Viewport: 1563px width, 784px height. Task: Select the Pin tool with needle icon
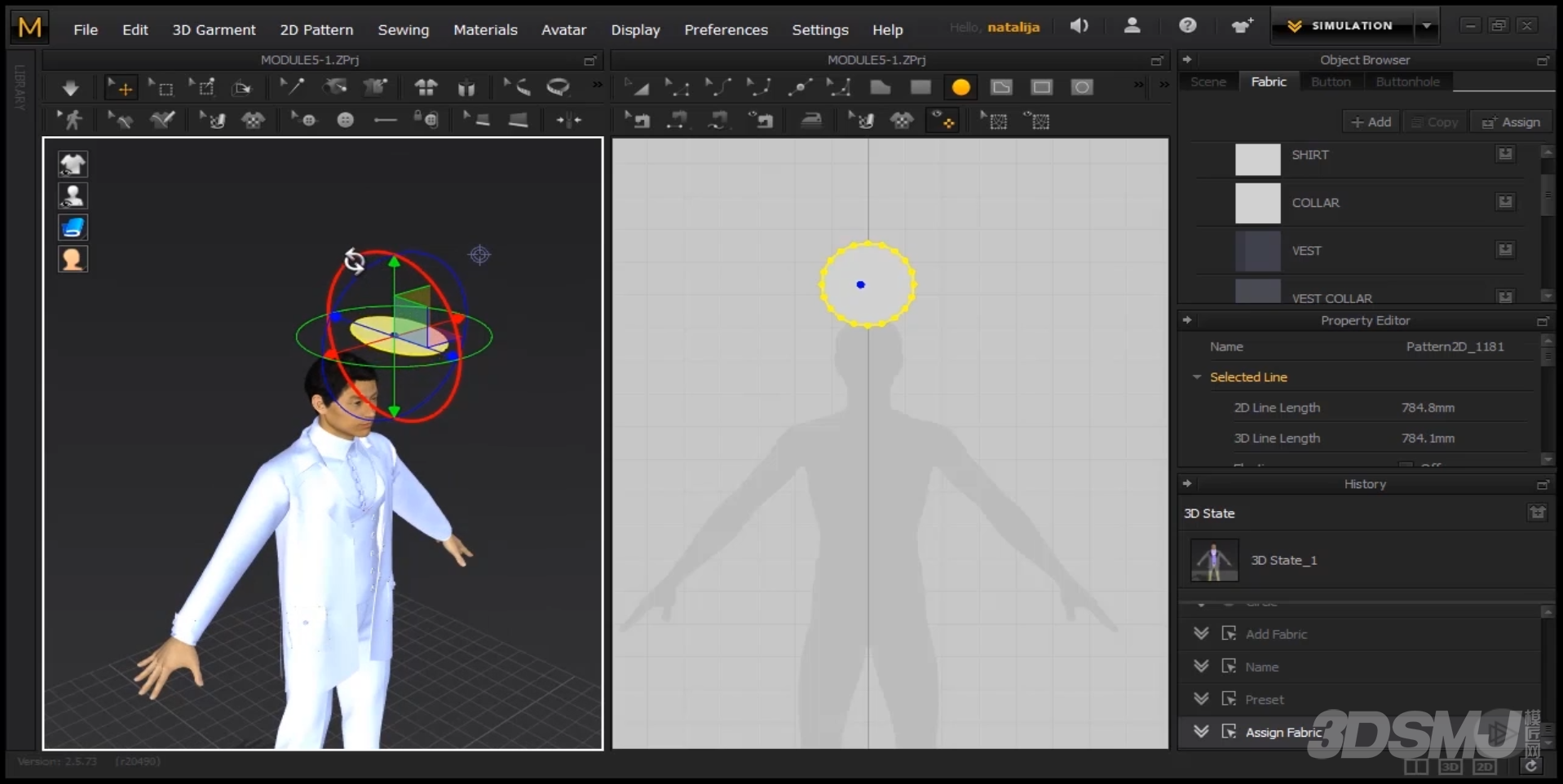pos(292,86)
